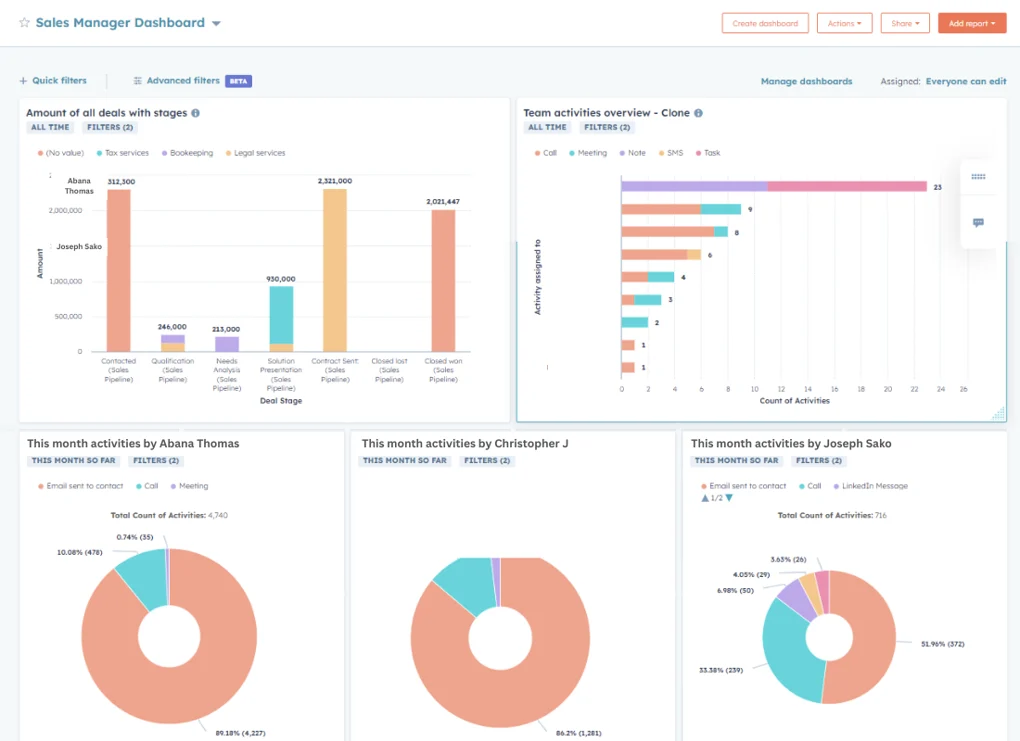Click the plus icon on Quick filters

point(22,80)
